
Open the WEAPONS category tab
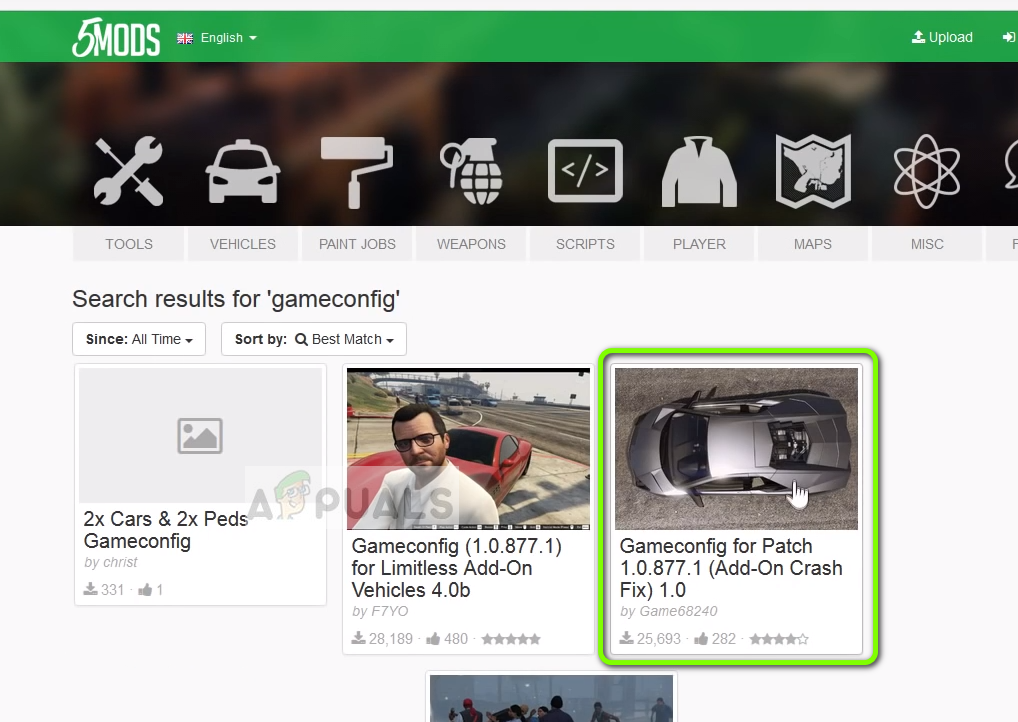click(x=471, y=244)
